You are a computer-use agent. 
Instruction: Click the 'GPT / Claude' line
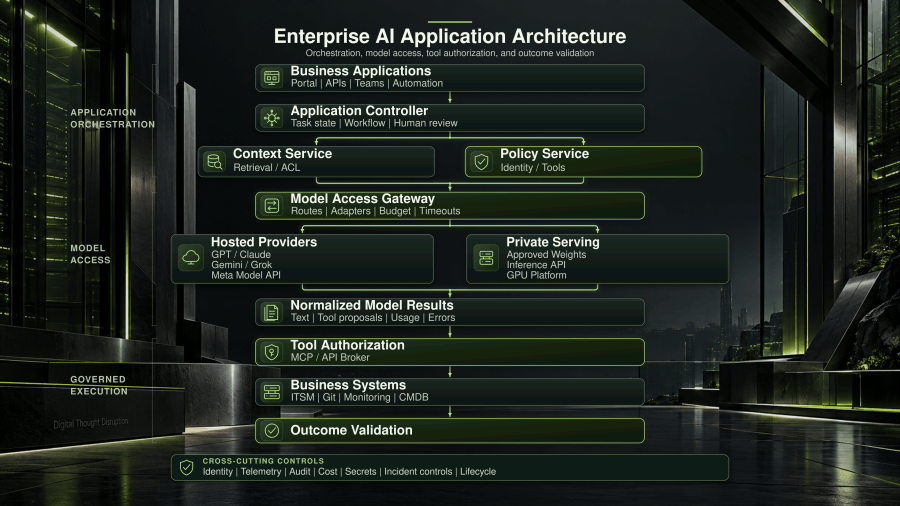coord(240,254)
